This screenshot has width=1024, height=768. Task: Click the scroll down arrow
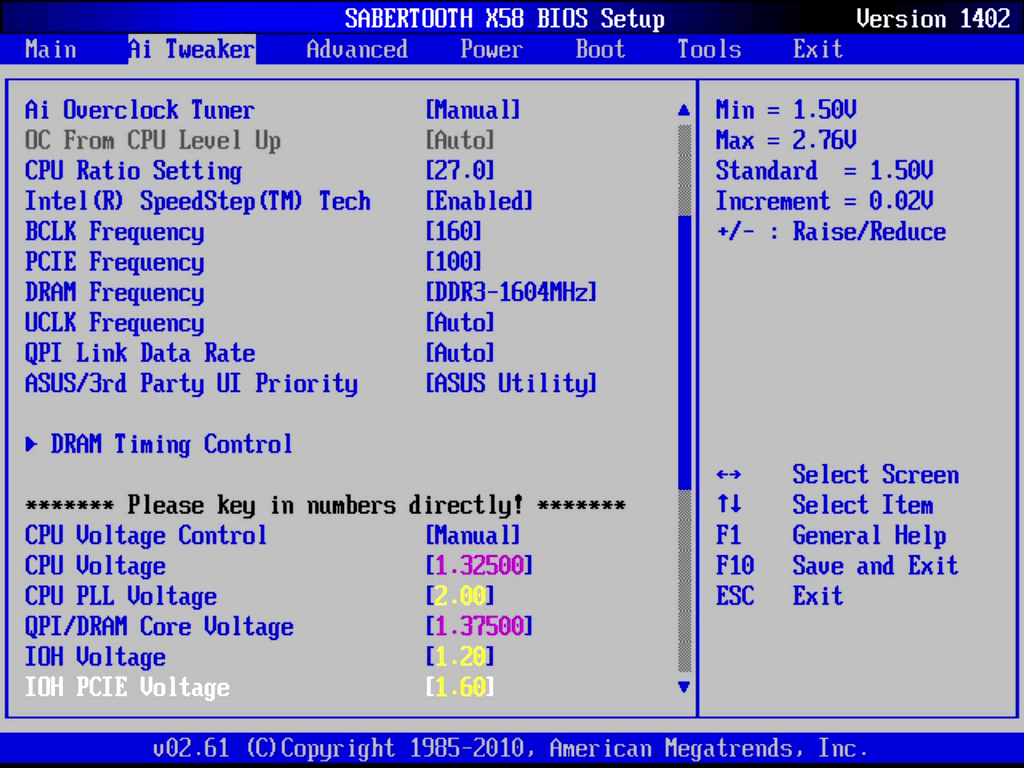[x=684, y=687]
